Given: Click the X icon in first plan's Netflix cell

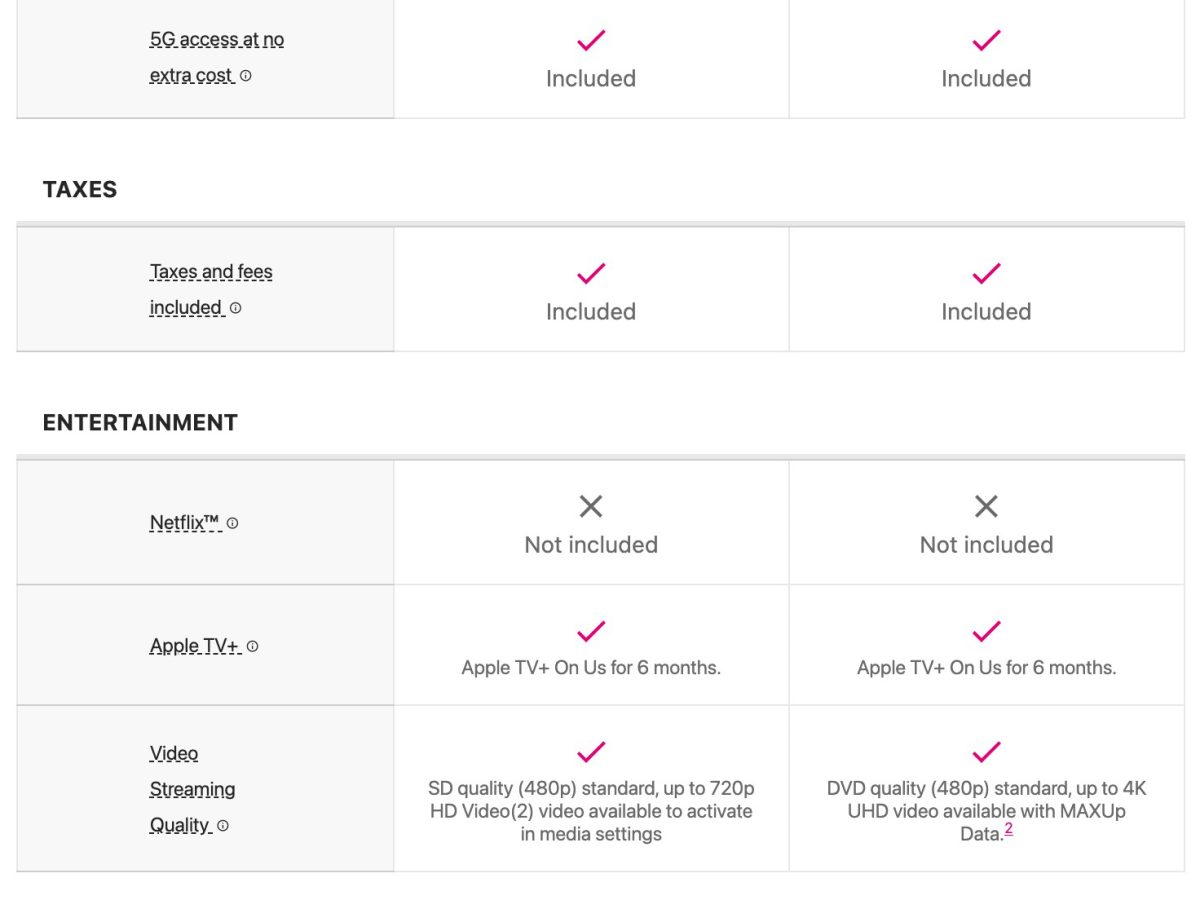Looking at the screenshot, I should [591, 507].
